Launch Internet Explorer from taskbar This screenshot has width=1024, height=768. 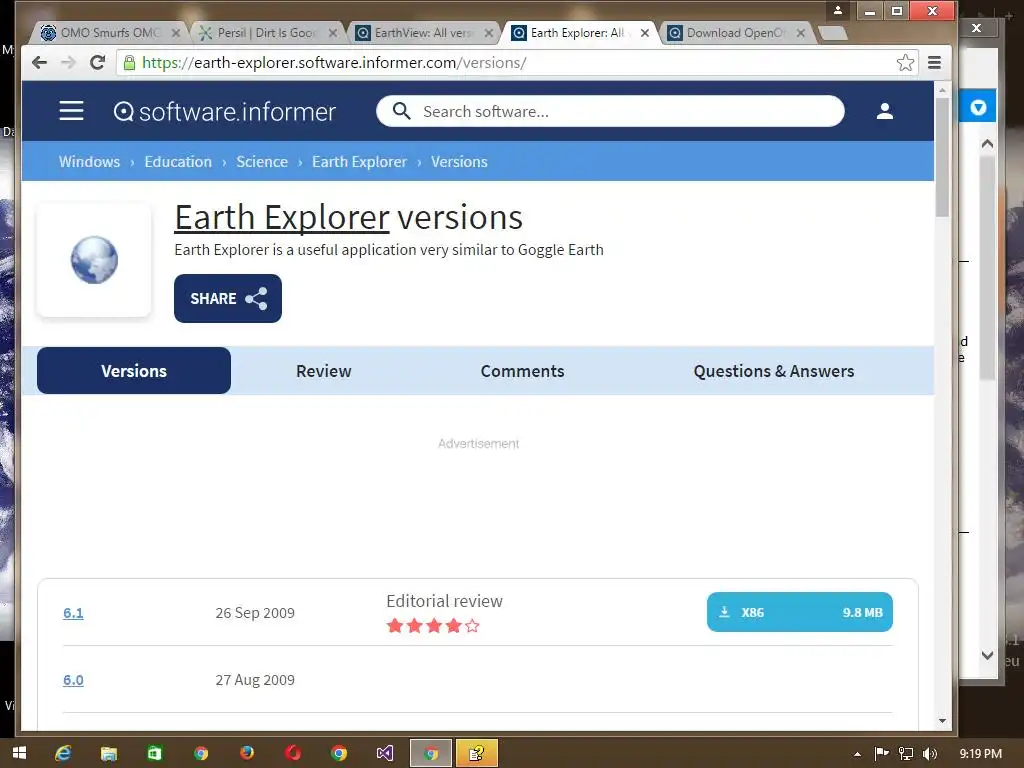coord(63,753)
